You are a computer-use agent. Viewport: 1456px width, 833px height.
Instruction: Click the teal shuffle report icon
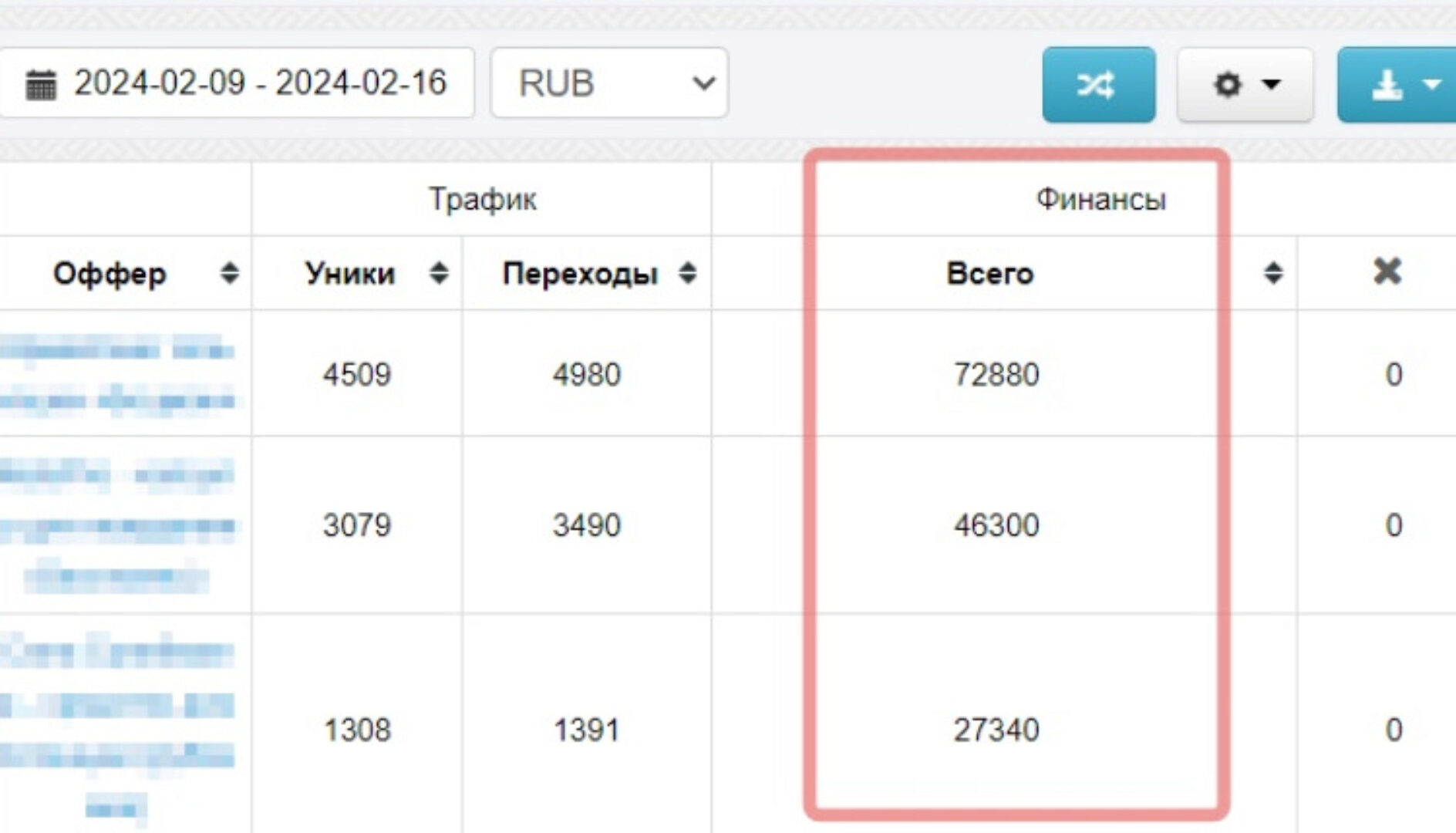click(x=1098, y=85)
